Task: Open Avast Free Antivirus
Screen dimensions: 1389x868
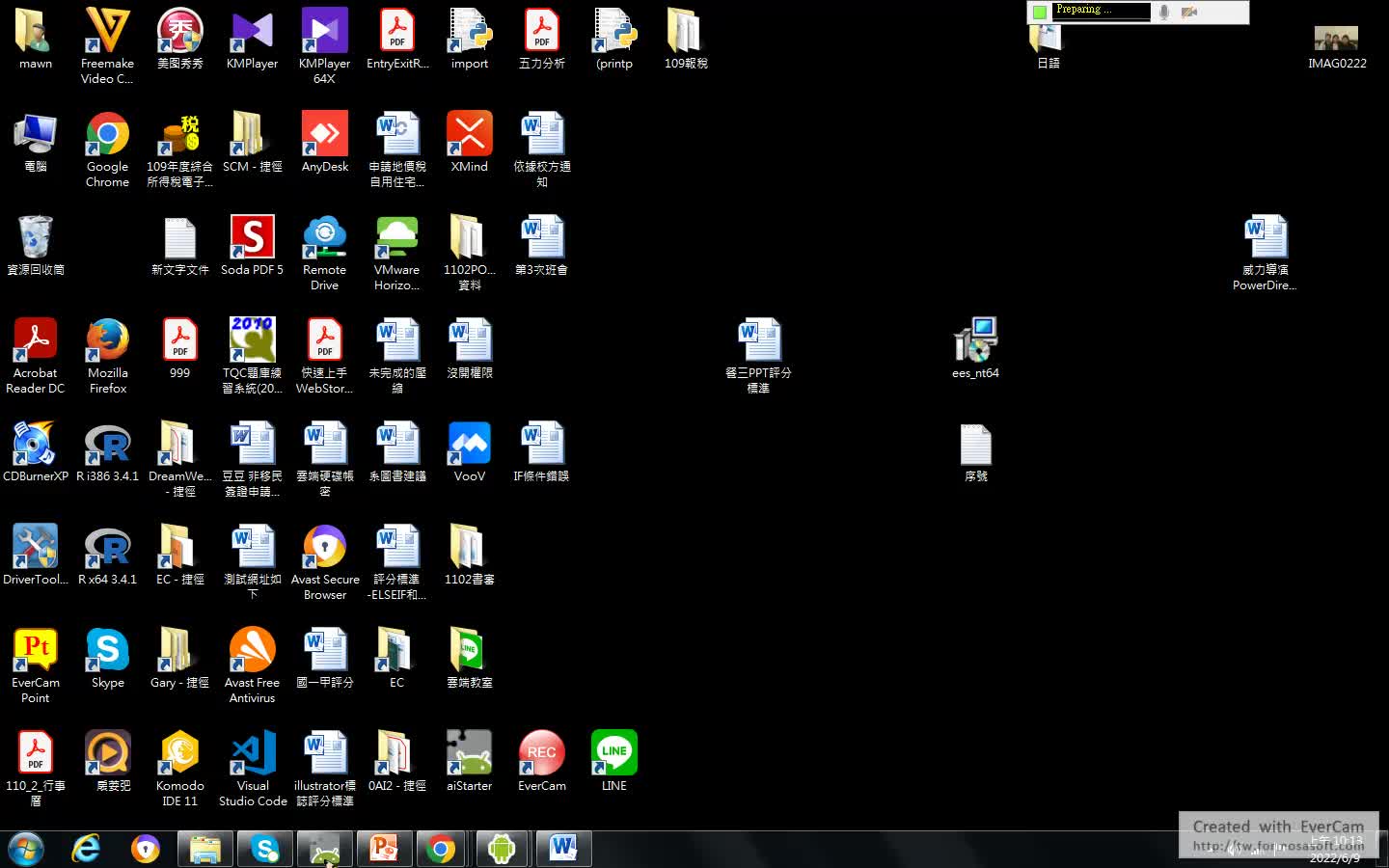Action: (x=252, y=665)
